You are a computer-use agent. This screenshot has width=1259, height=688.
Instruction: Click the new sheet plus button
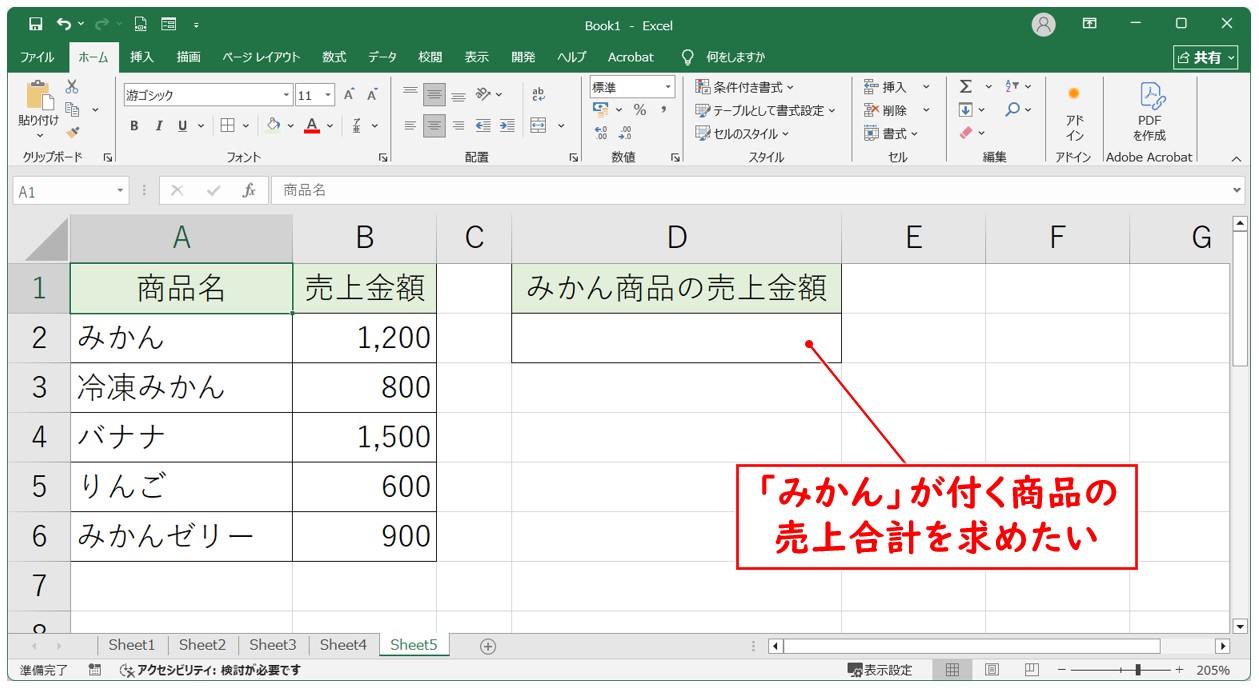(488, 646)
